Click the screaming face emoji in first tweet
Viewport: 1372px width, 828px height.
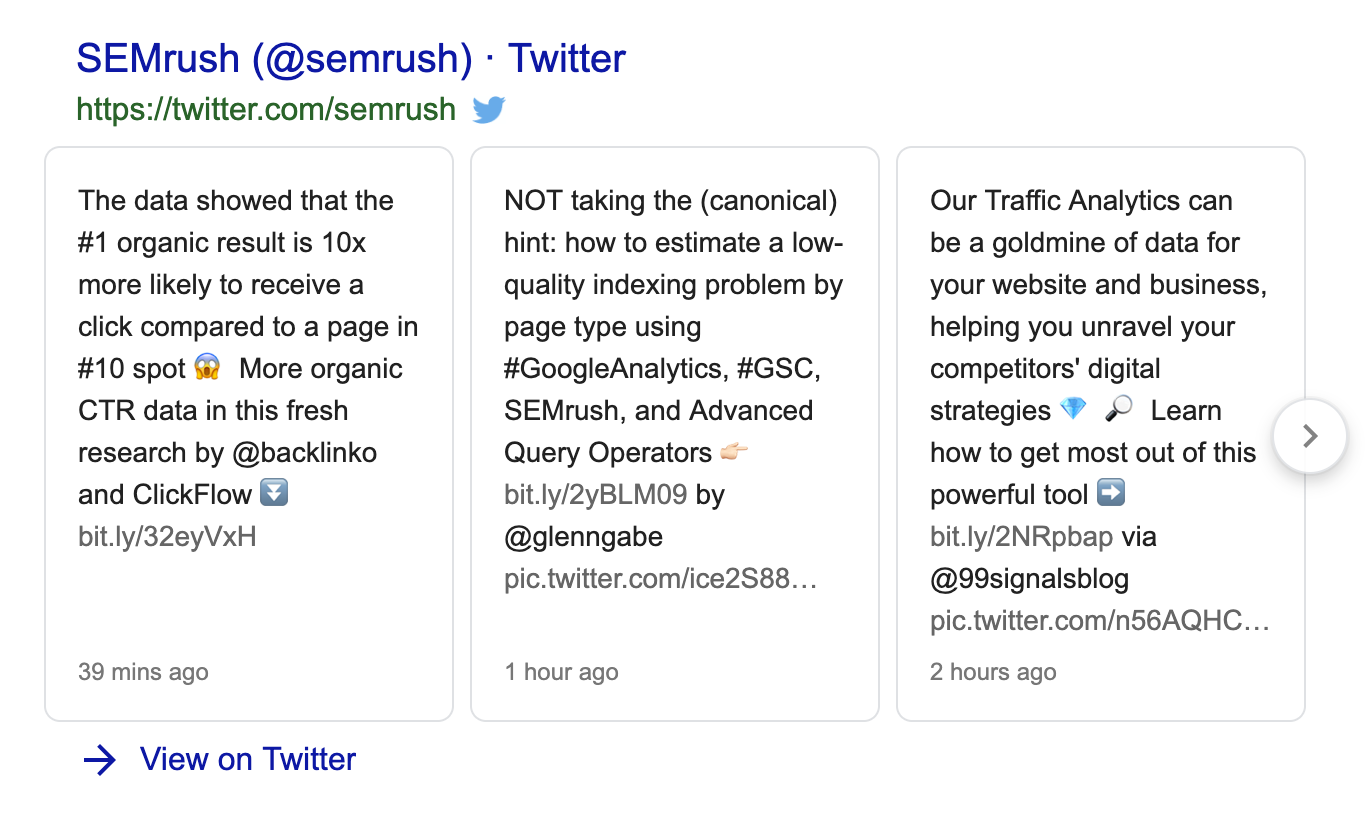click(208, 369)
